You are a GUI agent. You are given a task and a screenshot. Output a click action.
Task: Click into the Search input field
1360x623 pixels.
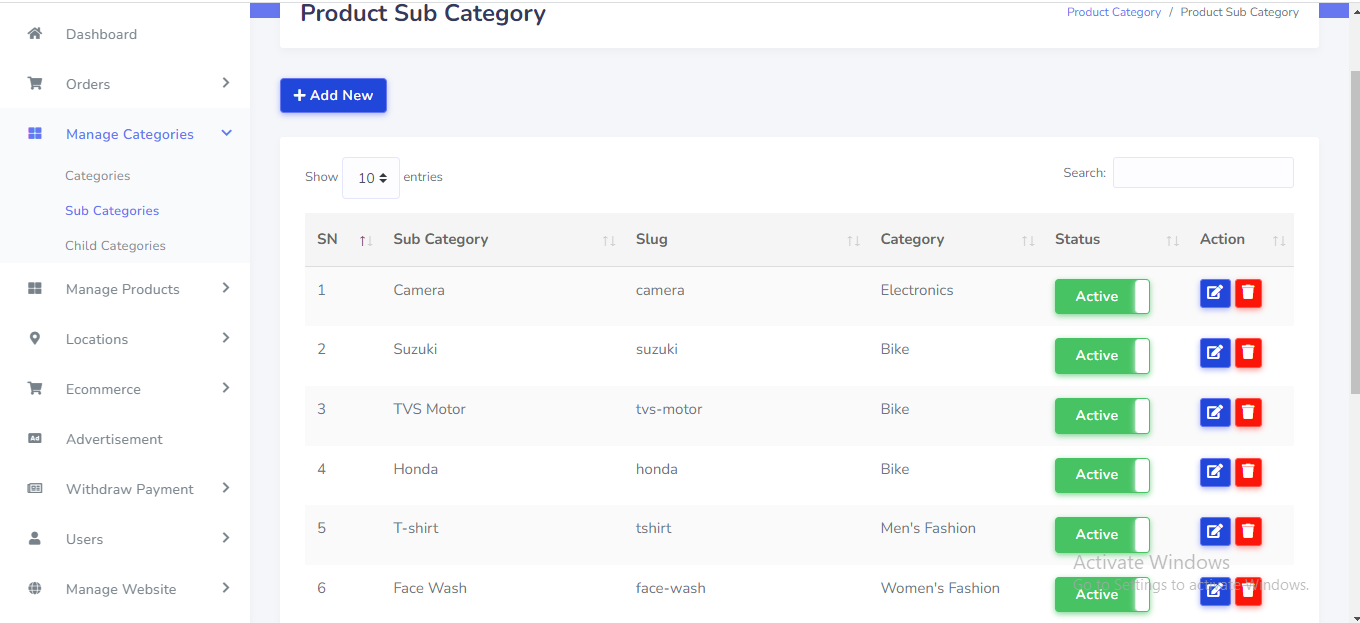(x=1203, y=173)
